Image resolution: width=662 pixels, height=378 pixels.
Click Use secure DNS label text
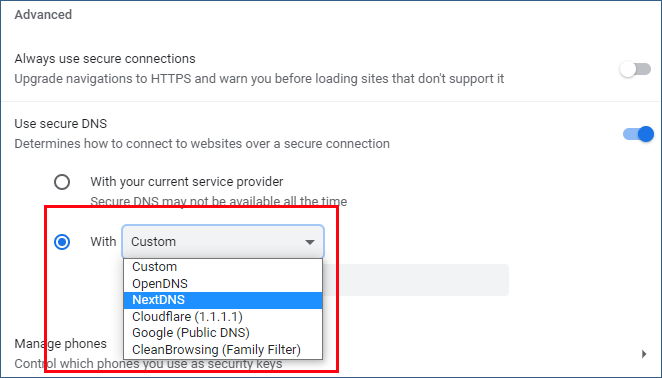coord(61,124)
